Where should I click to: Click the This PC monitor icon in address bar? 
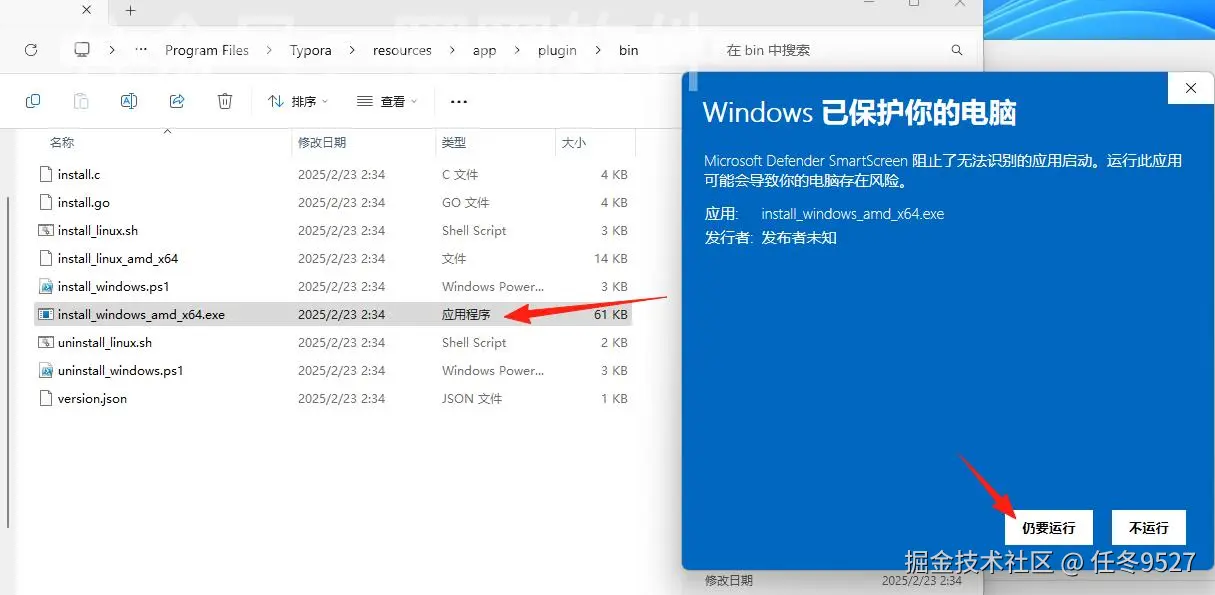82,49
